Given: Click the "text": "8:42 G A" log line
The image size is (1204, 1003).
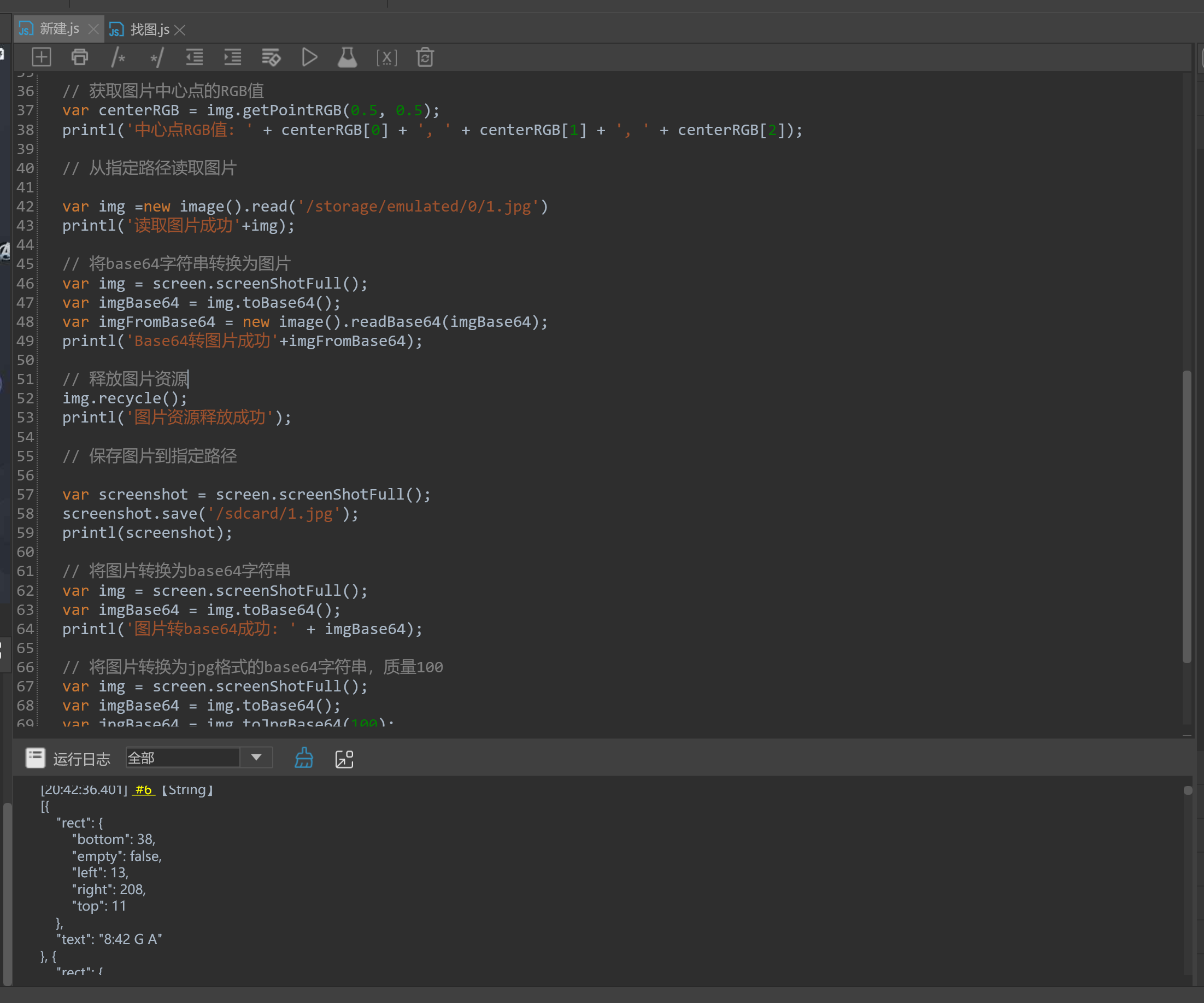Looking at the screenshot, I should point(109,940).
